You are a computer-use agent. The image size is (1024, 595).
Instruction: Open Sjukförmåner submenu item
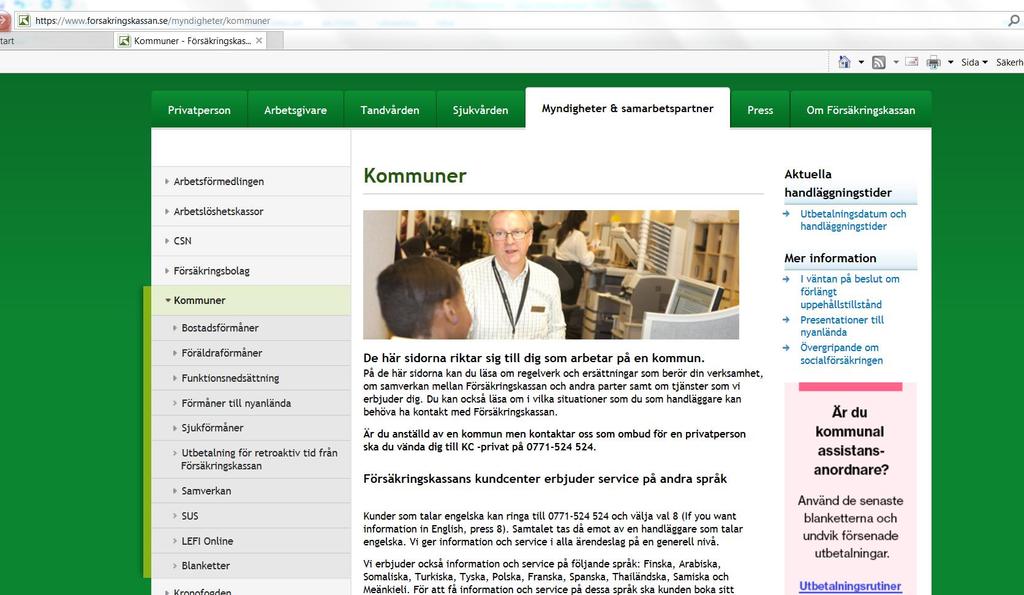[251, 428]
